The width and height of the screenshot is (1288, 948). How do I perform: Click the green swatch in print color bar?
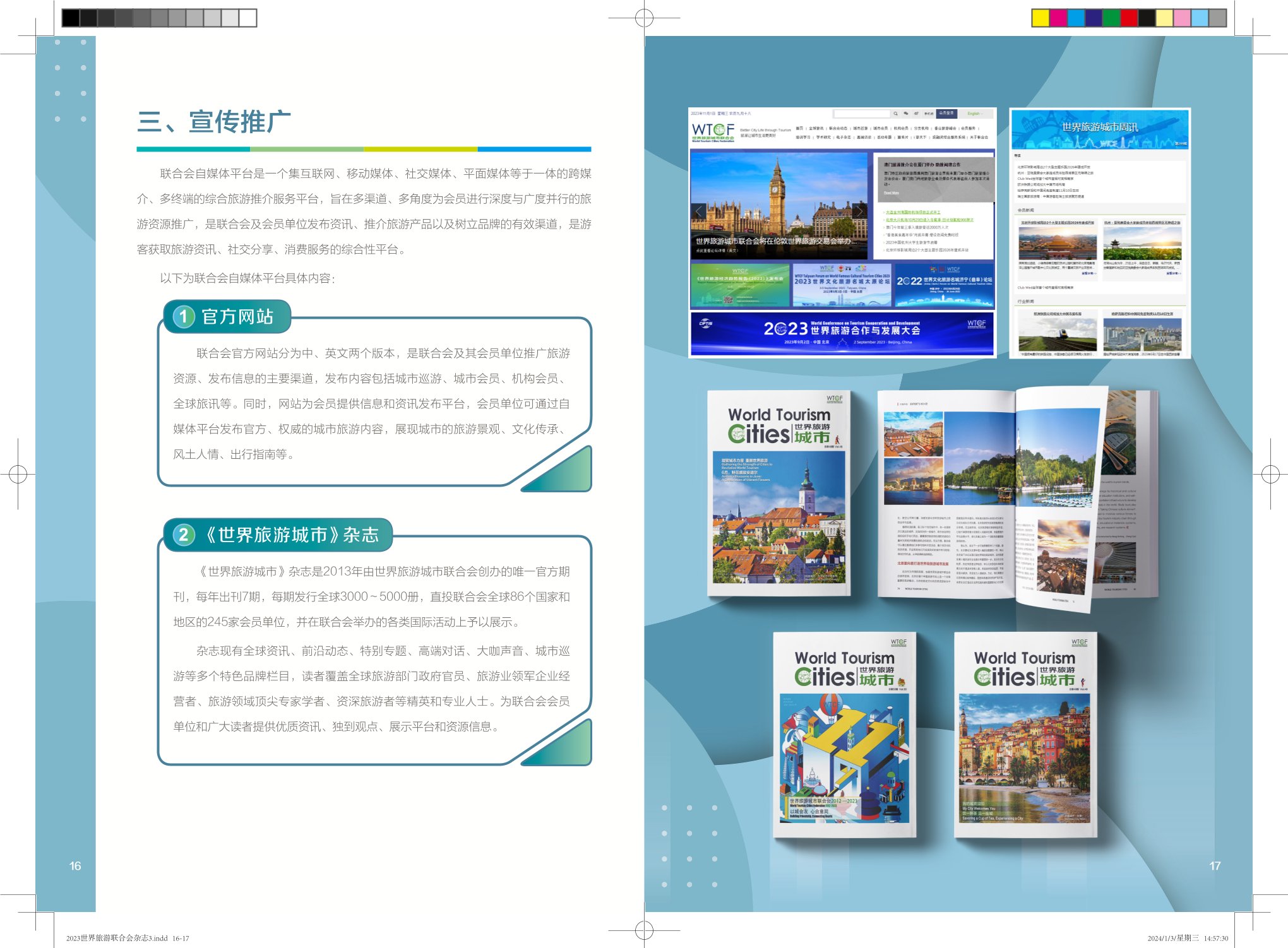1111,18
